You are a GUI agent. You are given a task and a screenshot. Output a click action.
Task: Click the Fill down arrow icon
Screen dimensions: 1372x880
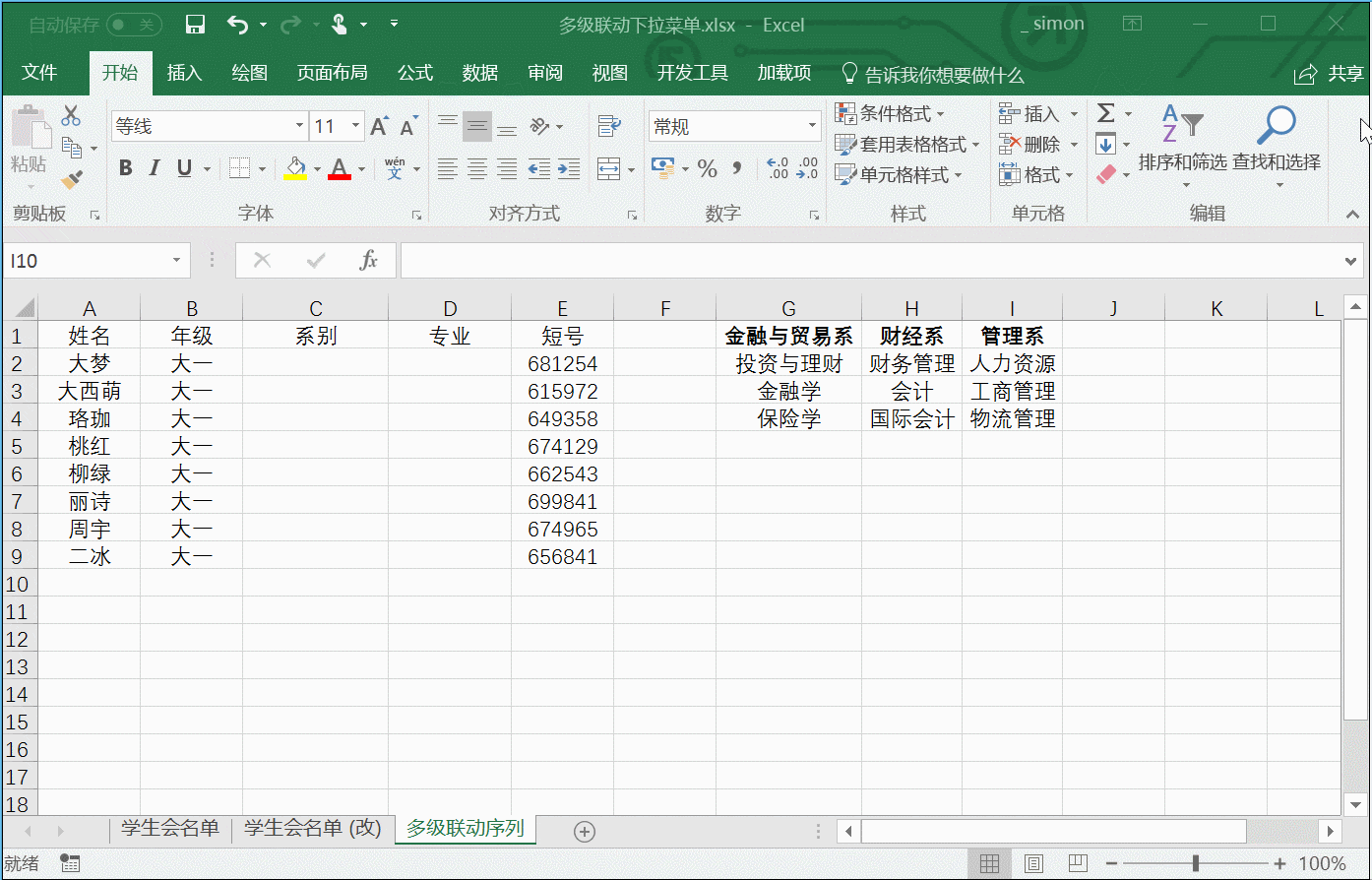coord(1106,144)
